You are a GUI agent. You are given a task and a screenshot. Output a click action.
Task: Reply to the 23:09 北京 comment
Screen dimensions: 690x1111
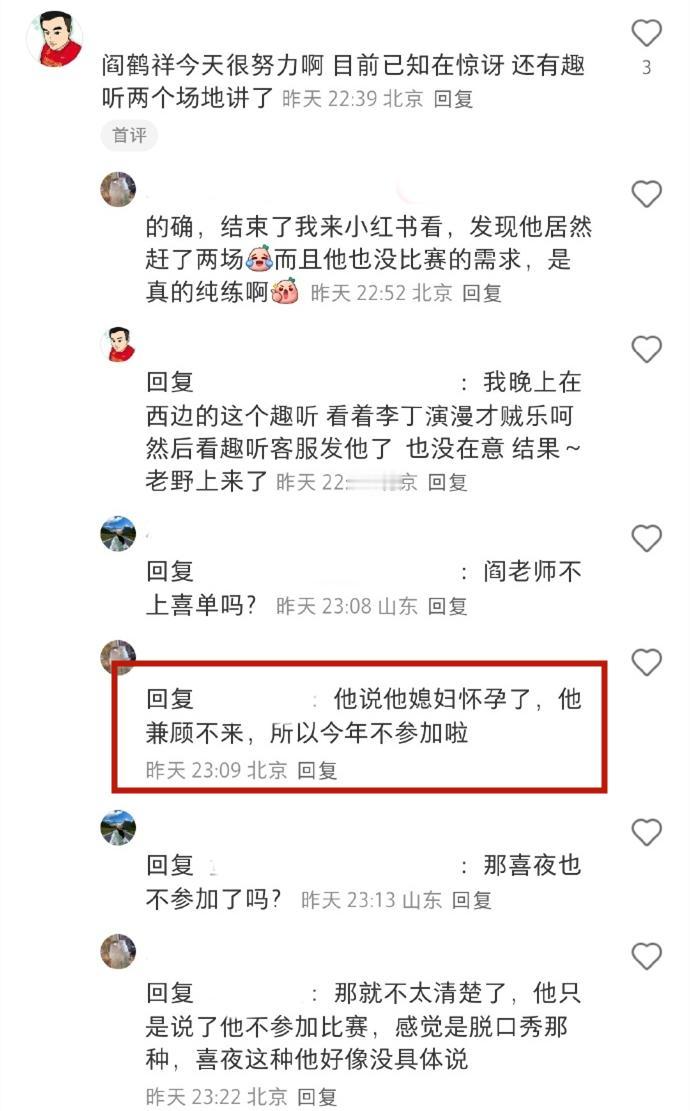click(x=317, y=770)
